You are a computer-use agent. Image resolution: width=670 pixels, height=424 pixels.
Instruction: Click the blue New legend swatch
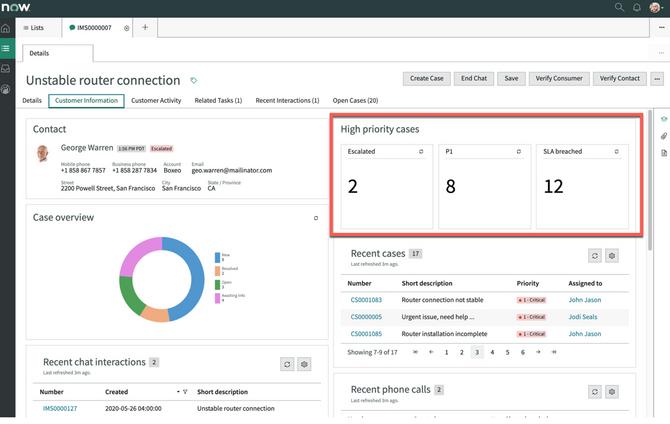click(217, 257)
